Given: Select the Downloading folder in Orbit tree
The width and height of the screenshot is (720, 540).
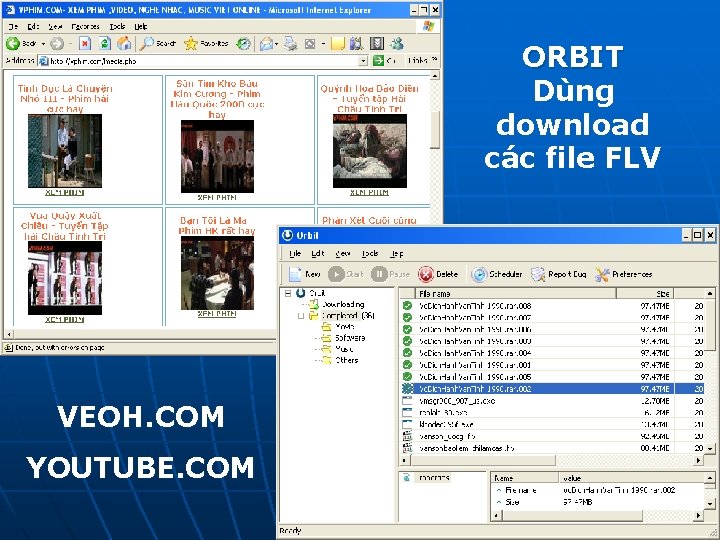Looking at the screenshot, I should tap(338, 304).
